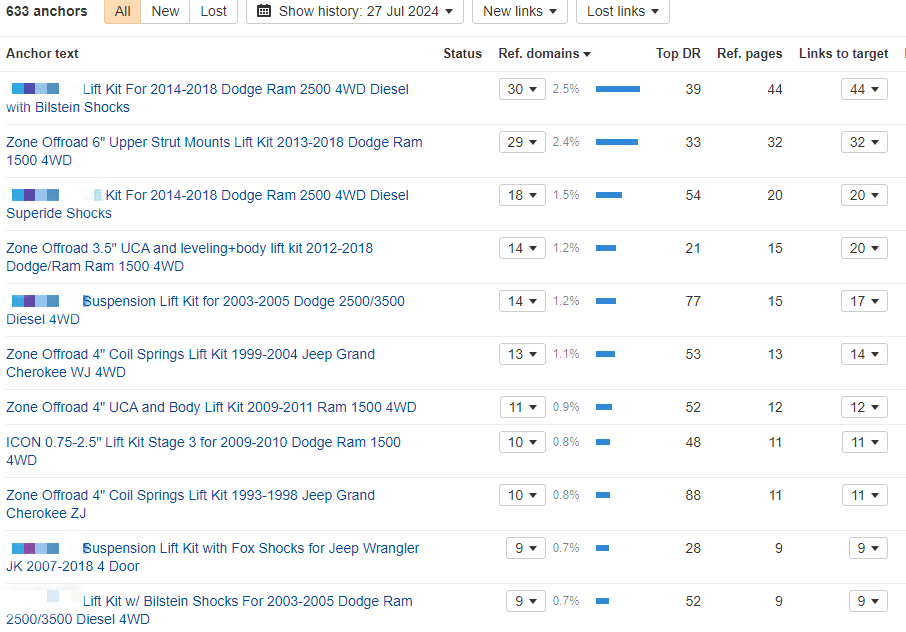Open the 32 links to target dropdown
906x632 pixels.
[x=864, y=142]
